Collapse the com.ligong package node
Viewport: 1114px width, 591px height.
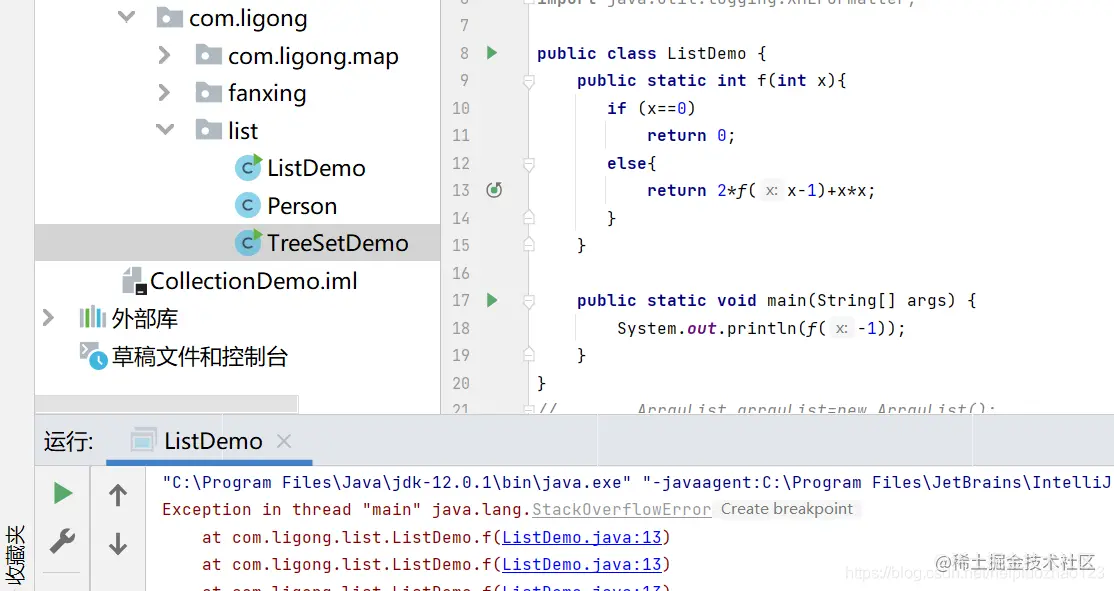(x=126, y=16)
